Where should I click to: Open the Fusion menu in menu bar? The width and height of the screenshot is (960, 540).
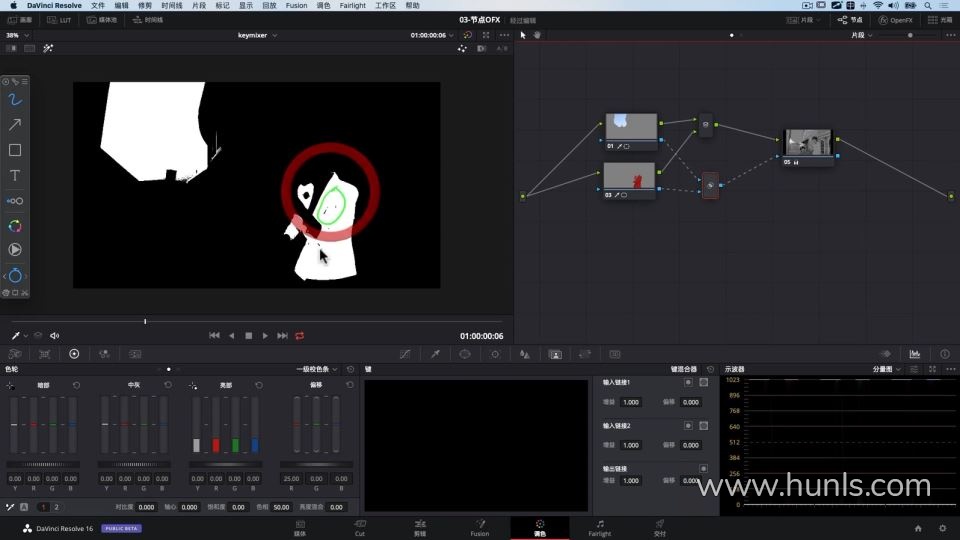point(296,6)
